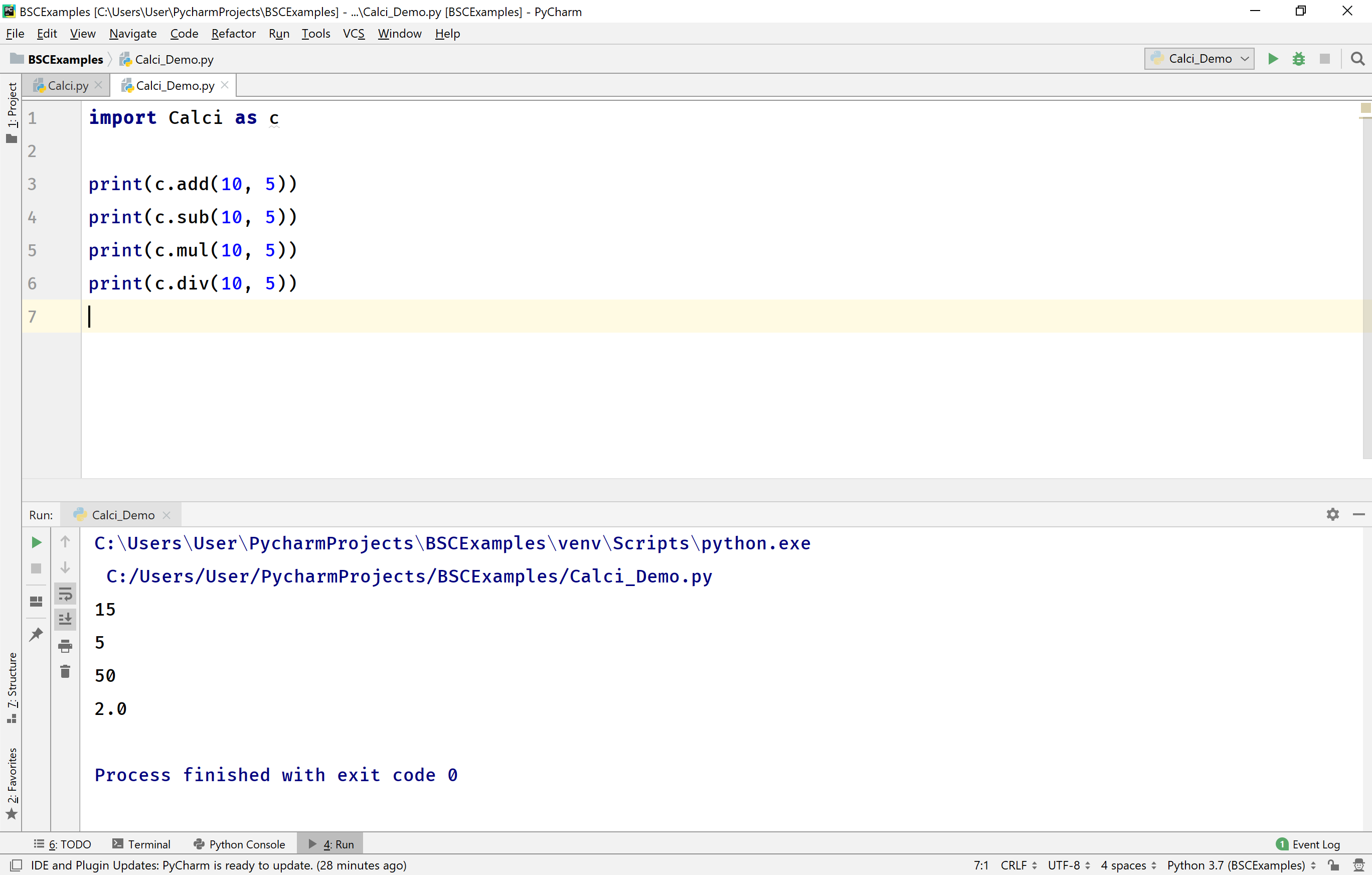Open the Run menu
Screen dimensions: 1372x875
coord(279,34)
